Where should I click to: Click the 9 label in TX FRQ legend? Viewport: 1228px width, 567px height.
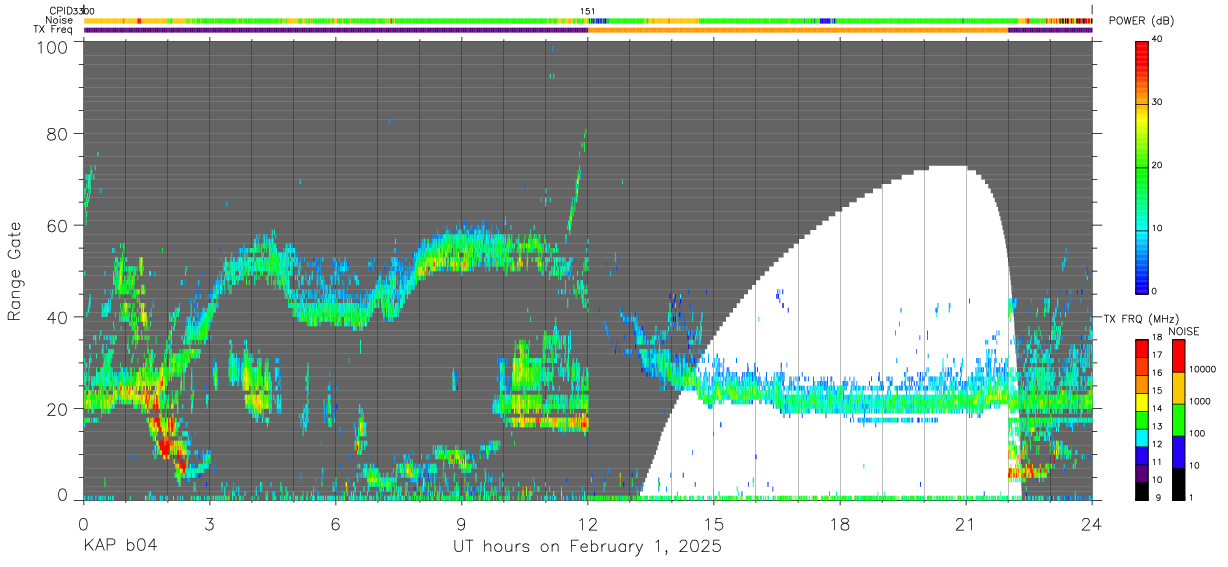point(1158,497)
